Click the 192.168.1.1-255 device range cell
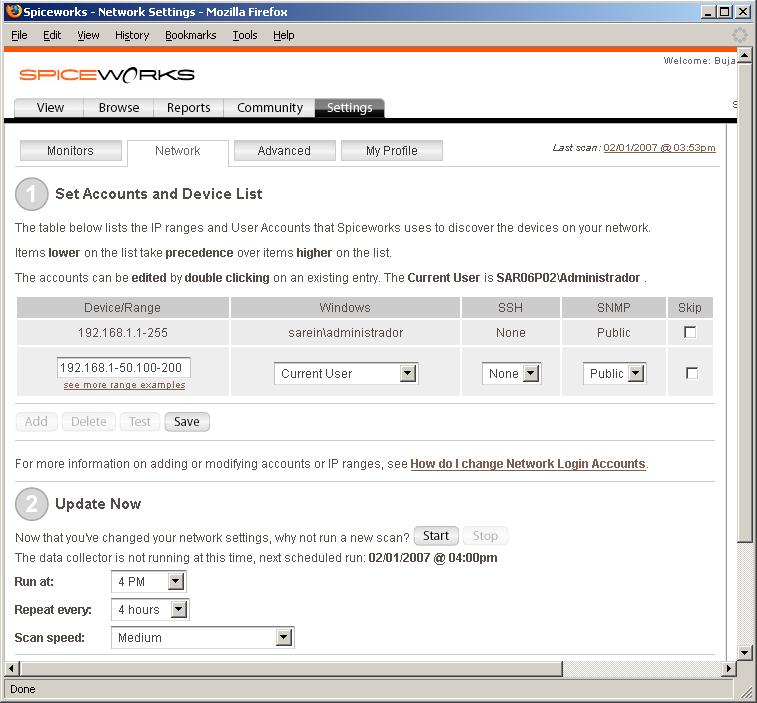Screen dimensions: 757x703 (123, 333)
